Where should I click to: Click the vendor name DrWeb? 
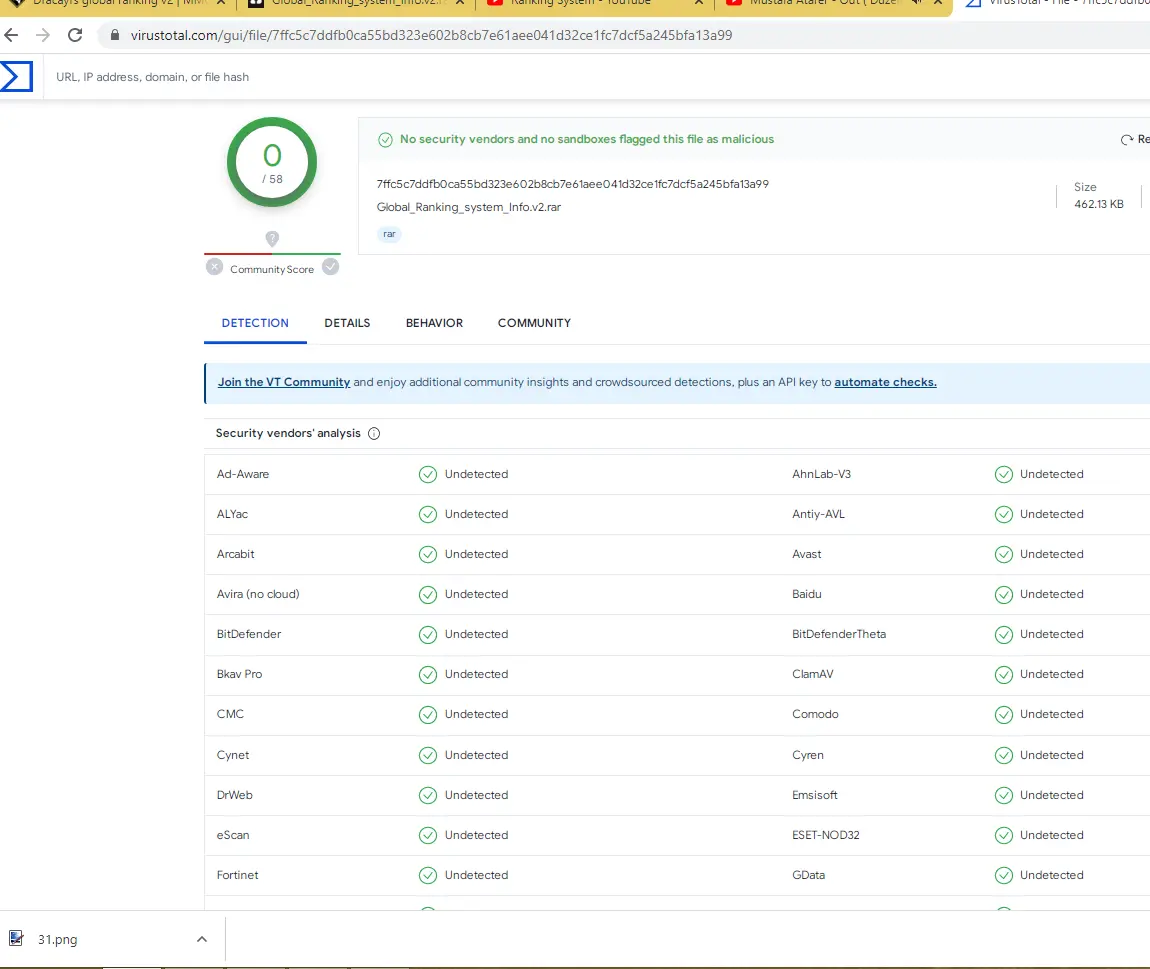point(235,795)
